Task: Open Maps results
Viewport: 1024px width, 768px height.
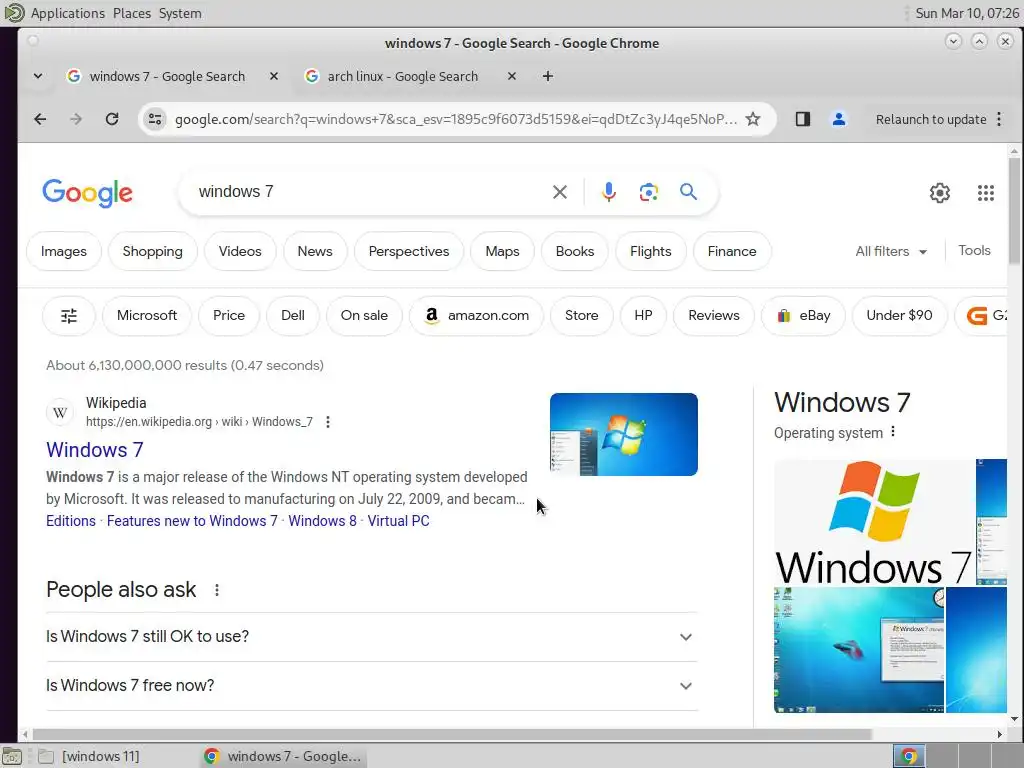Action: click(502, 251)
